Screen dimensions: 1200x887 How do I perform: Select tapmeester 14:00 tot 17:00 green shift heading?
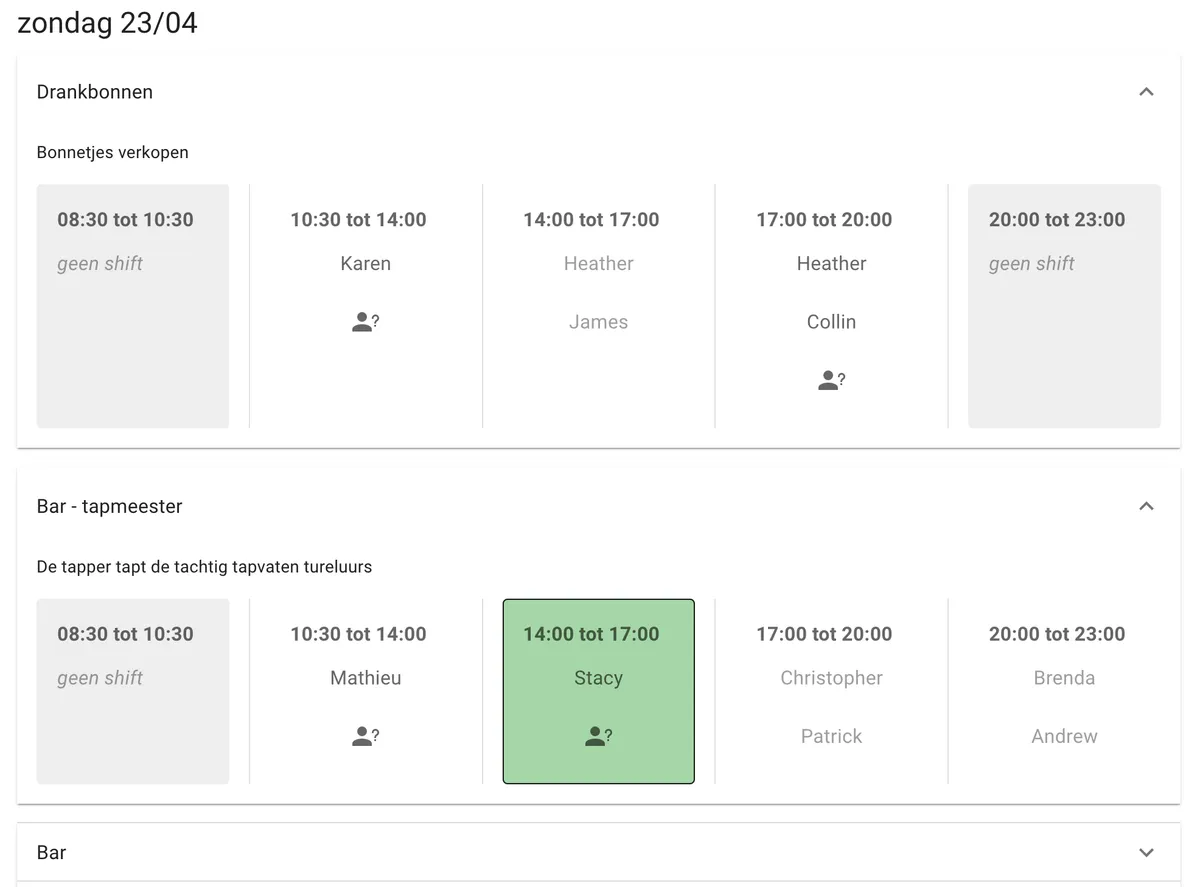[x=591, y=634]
